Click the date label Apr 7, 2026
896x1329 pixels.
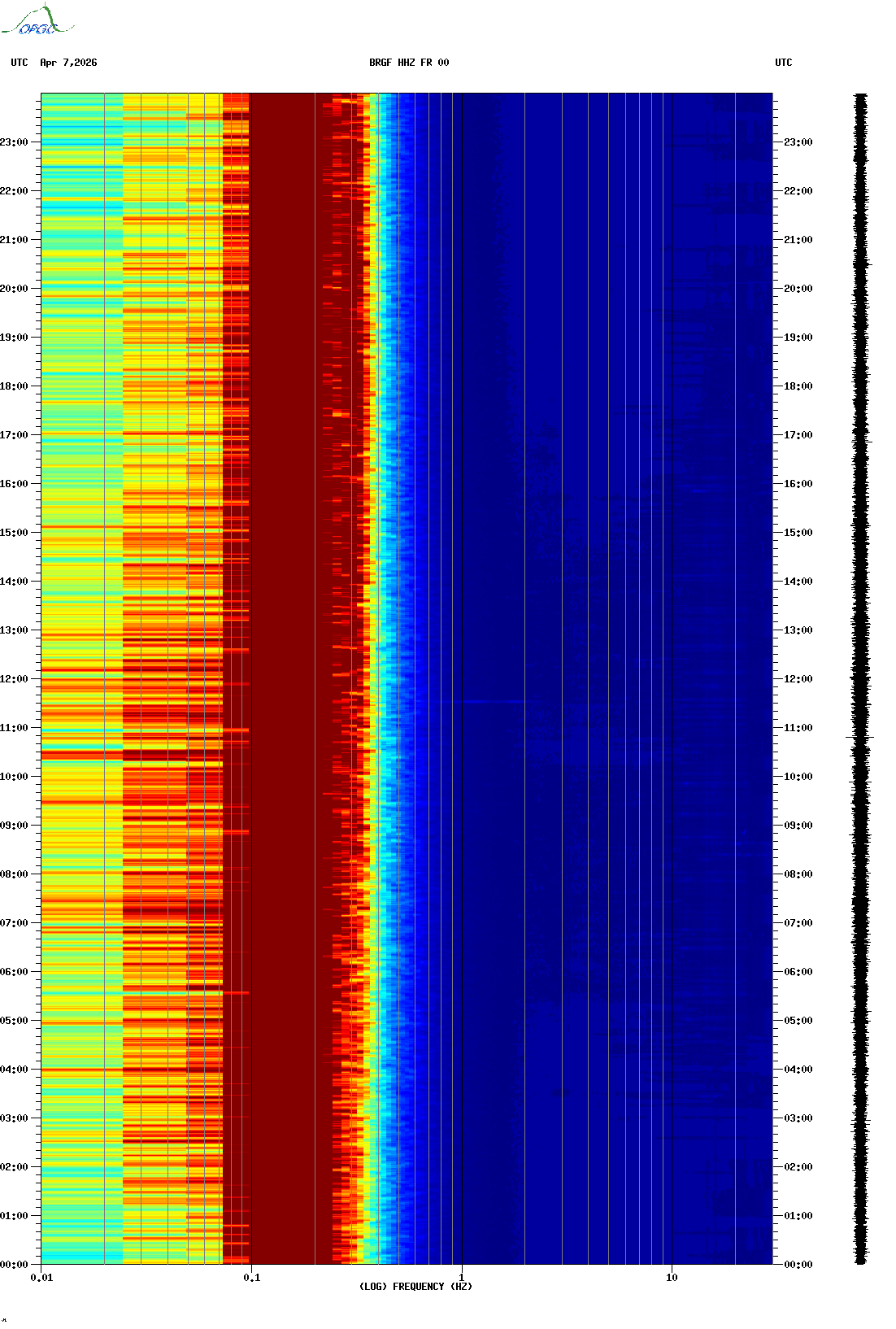pyautogui.click(x=68, y=63)
